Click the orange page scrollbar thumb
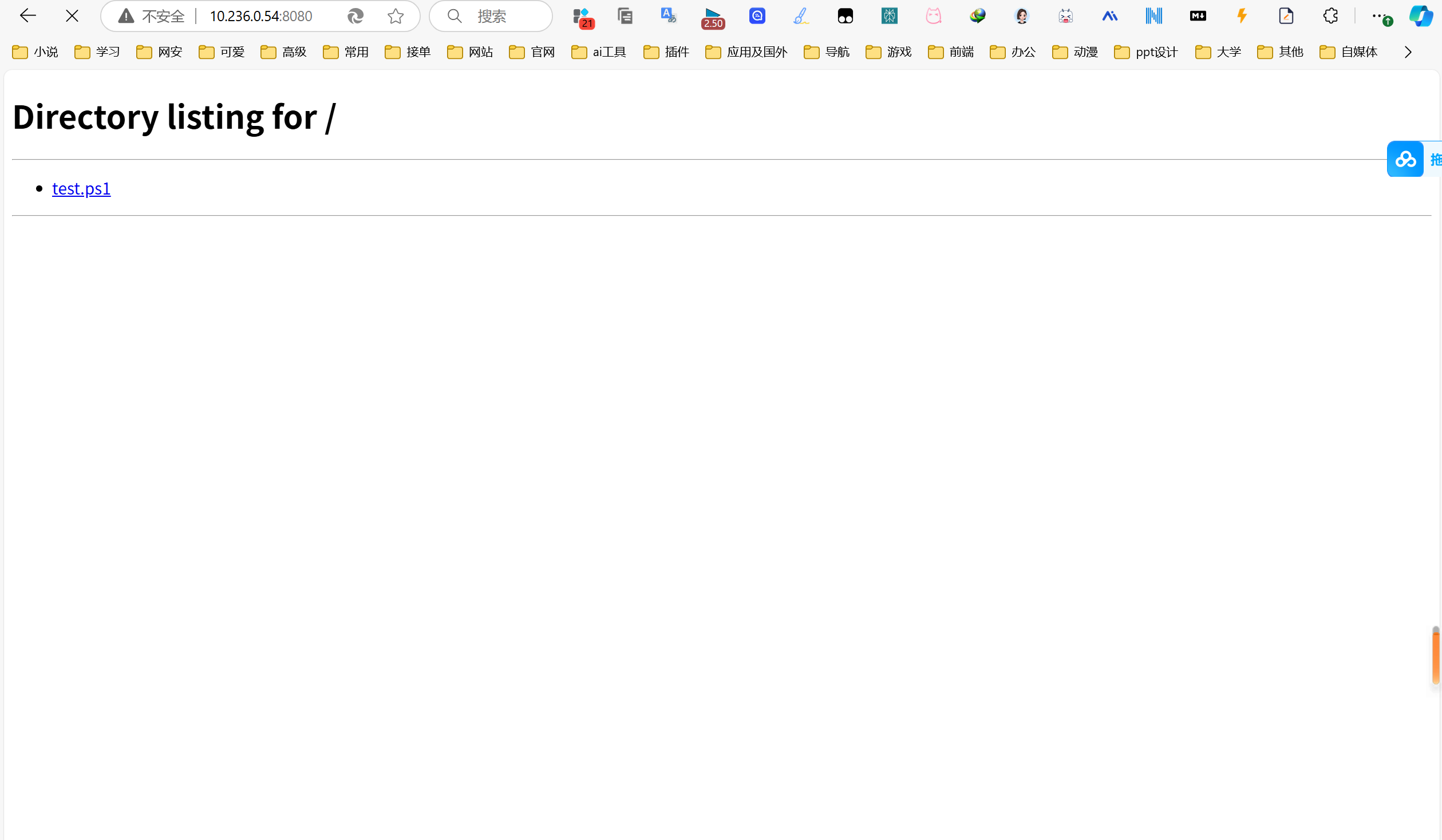1442x840 pixels. coord(1436,656)
